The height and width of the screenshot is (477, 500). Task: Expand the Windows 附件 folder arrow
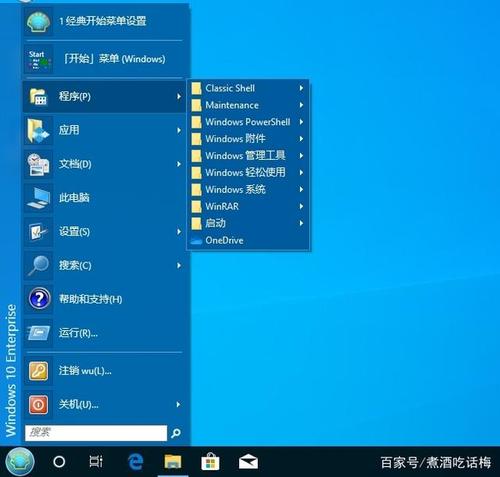(x=301, y=139)
